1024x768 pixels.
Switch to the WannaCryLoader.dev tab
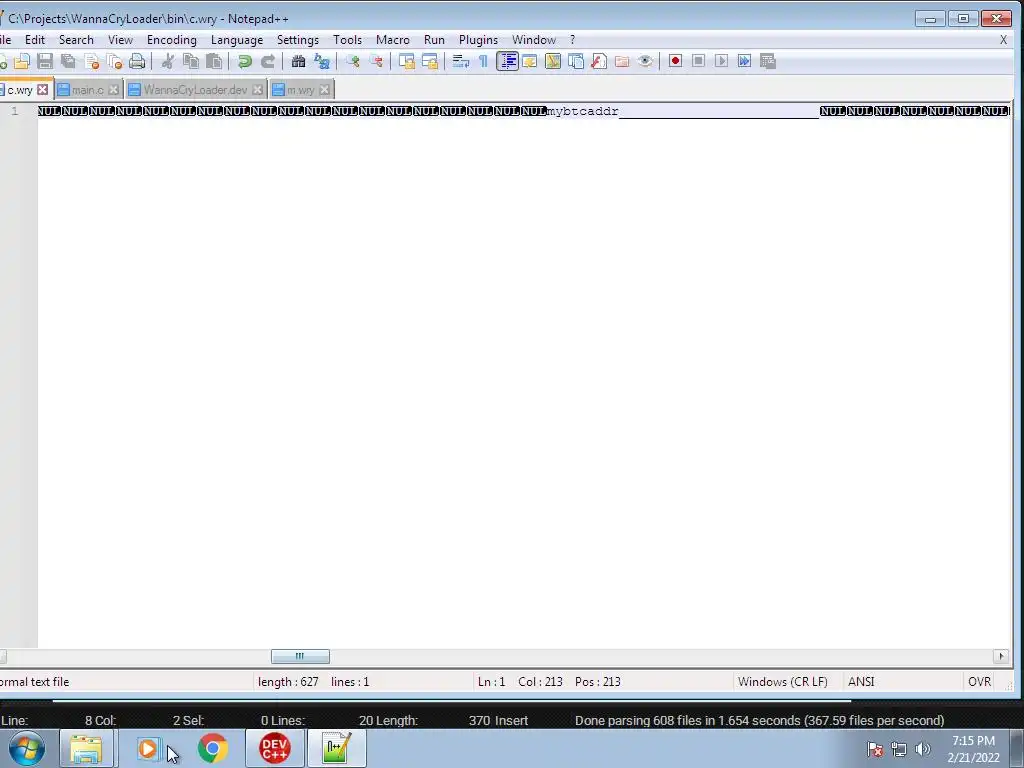[x=196, y=89]
